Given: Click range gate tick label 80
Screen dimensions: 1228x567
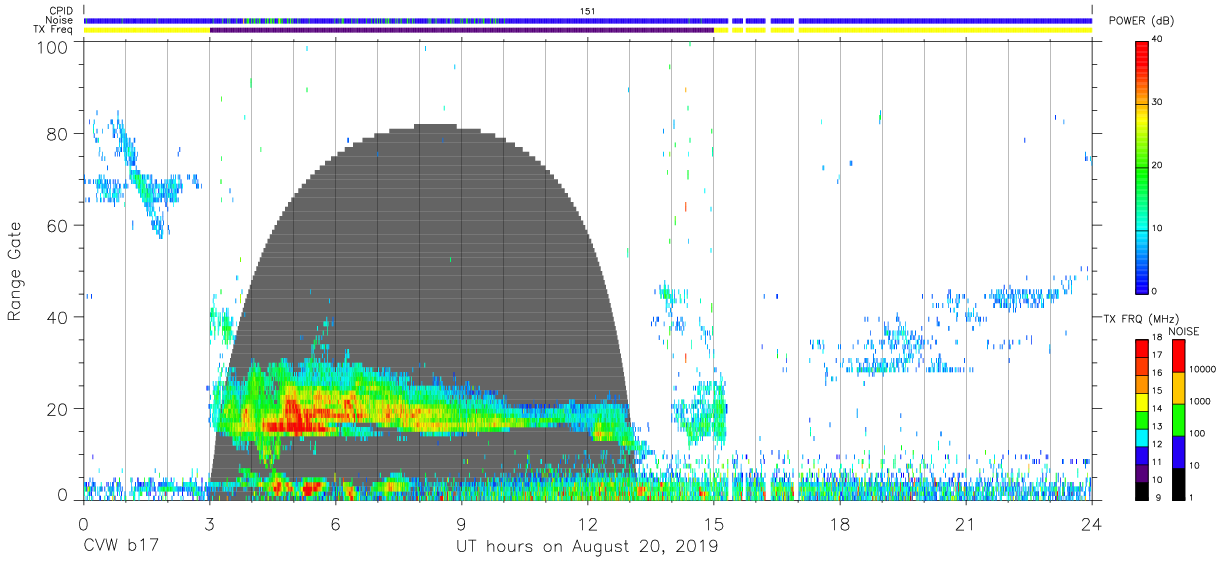Looking at the screenshot, I should [59, 134].
